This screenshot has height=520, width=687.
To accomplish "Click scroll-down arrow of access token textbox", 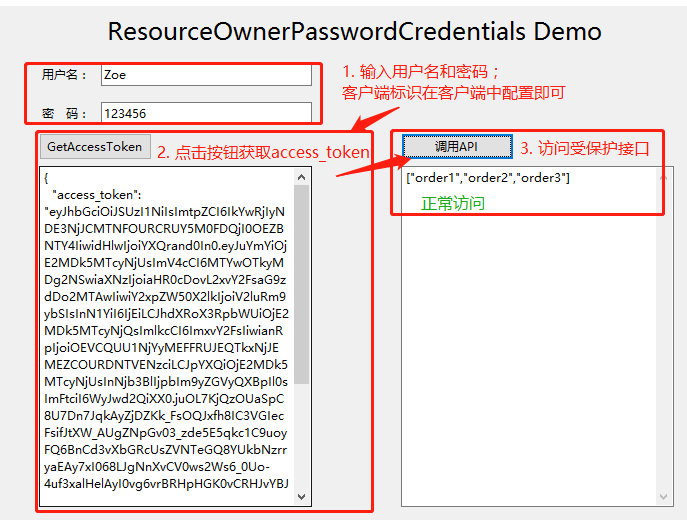I will (x=301, y=496).
